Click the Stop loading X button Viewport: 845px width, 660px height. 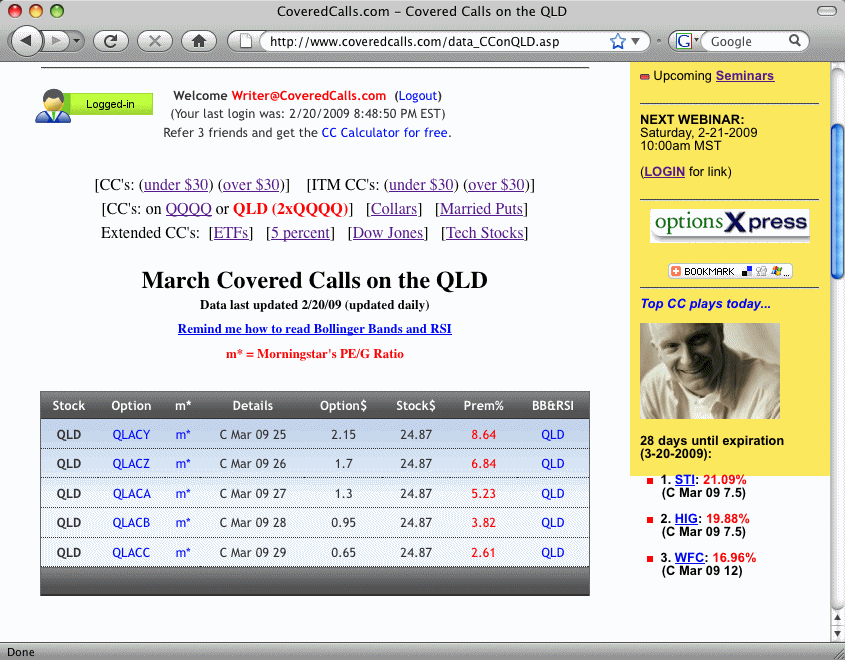click(155, 41)
